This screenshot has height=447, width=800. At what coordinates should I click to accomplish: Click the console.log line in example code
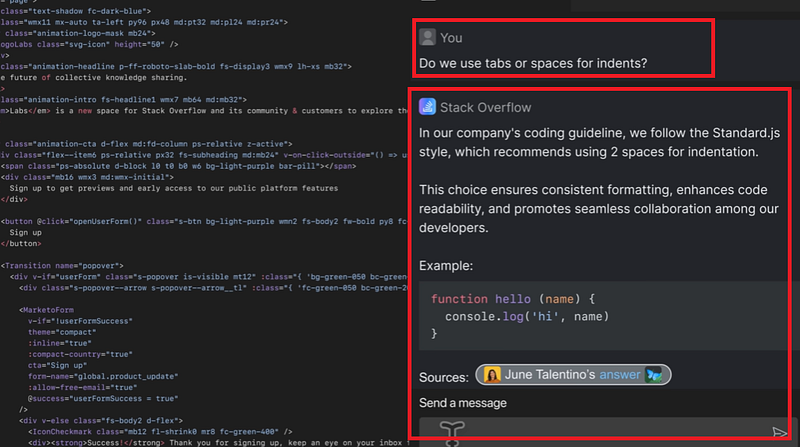[x=527, y=316]
